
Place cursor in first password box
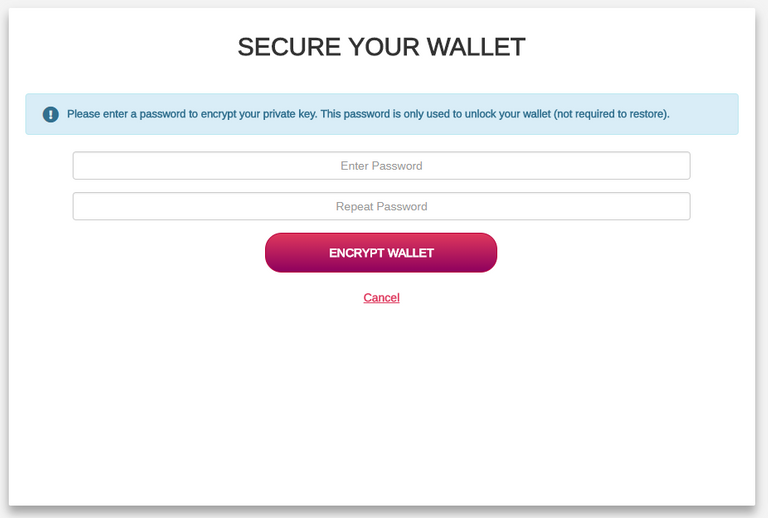[x=381, y=166]
